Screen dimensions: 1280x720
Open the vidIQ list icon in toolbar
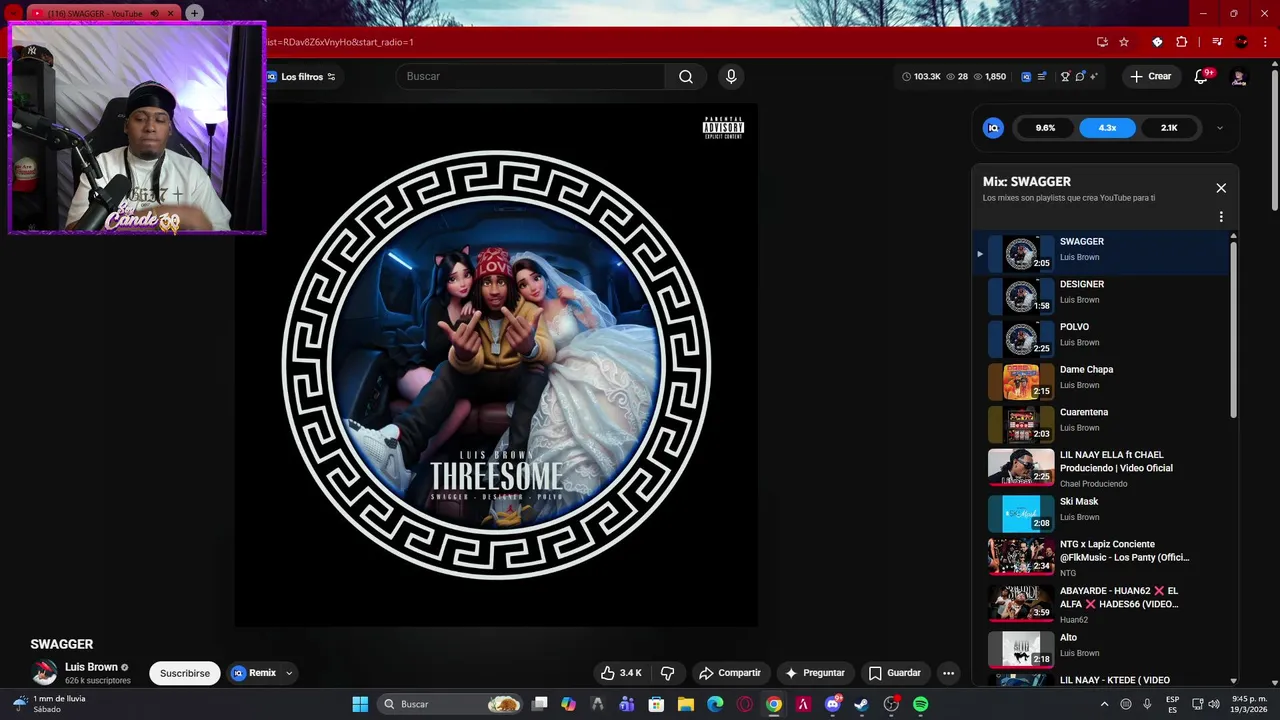[x=1042, y=77]
